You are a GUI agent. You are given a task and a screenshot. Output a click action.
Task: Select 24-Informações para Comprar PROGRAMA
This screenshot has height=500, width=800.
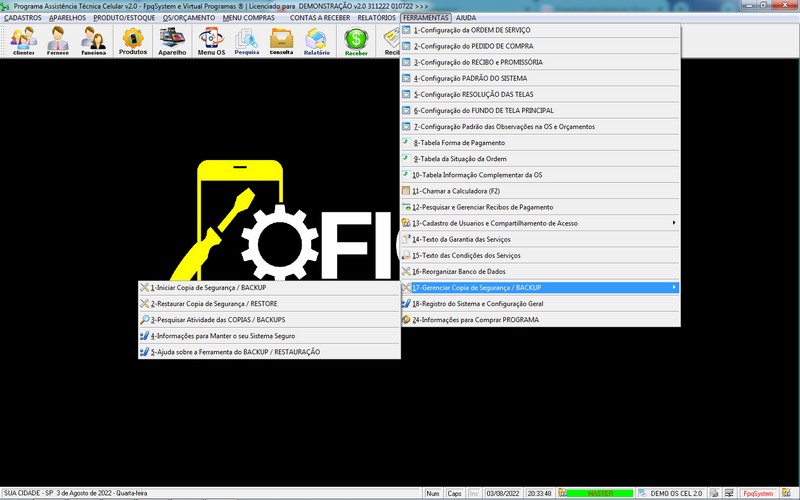point(540,320)
